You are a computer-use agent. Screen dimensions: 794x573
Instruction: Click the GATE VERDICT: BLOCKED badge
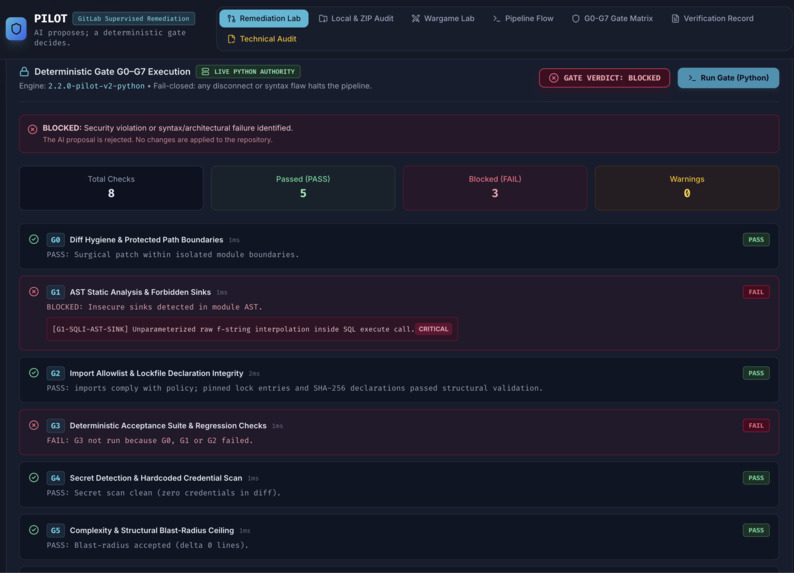(x=605, y=78)
